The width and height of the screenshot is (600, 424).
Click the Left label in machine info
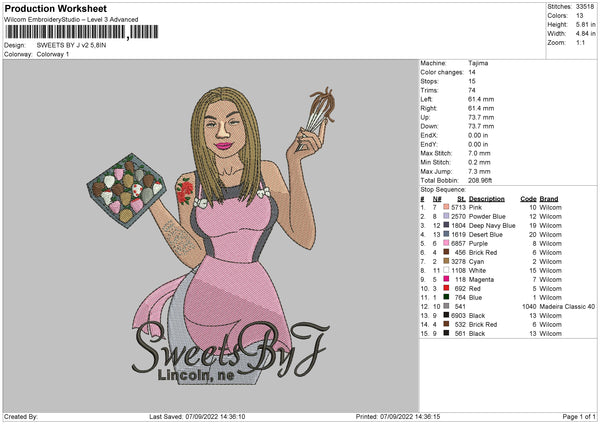click(x=426, y=99)
